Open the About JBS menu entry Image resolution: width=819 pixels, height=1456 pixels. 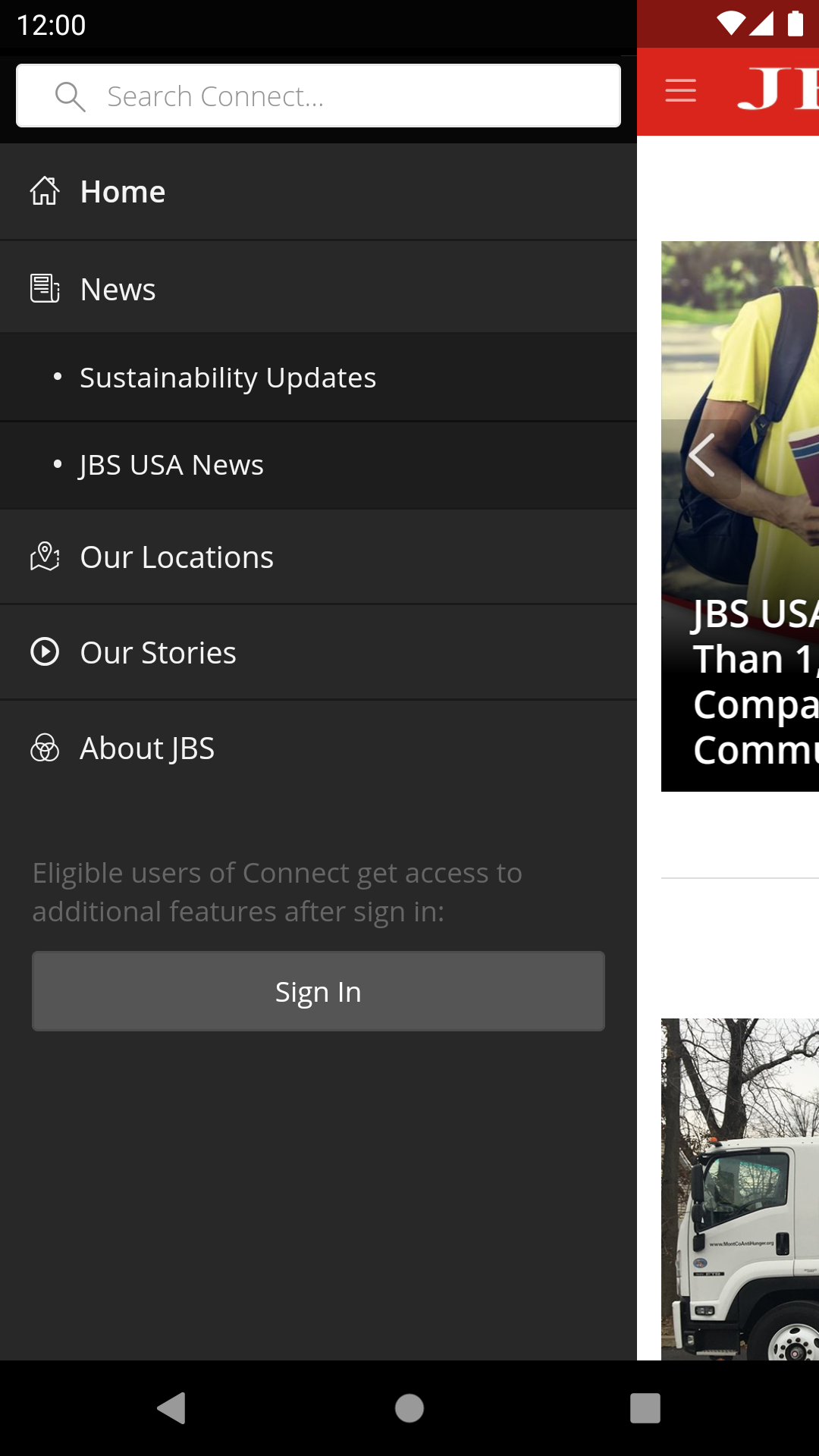click(318, 748)
